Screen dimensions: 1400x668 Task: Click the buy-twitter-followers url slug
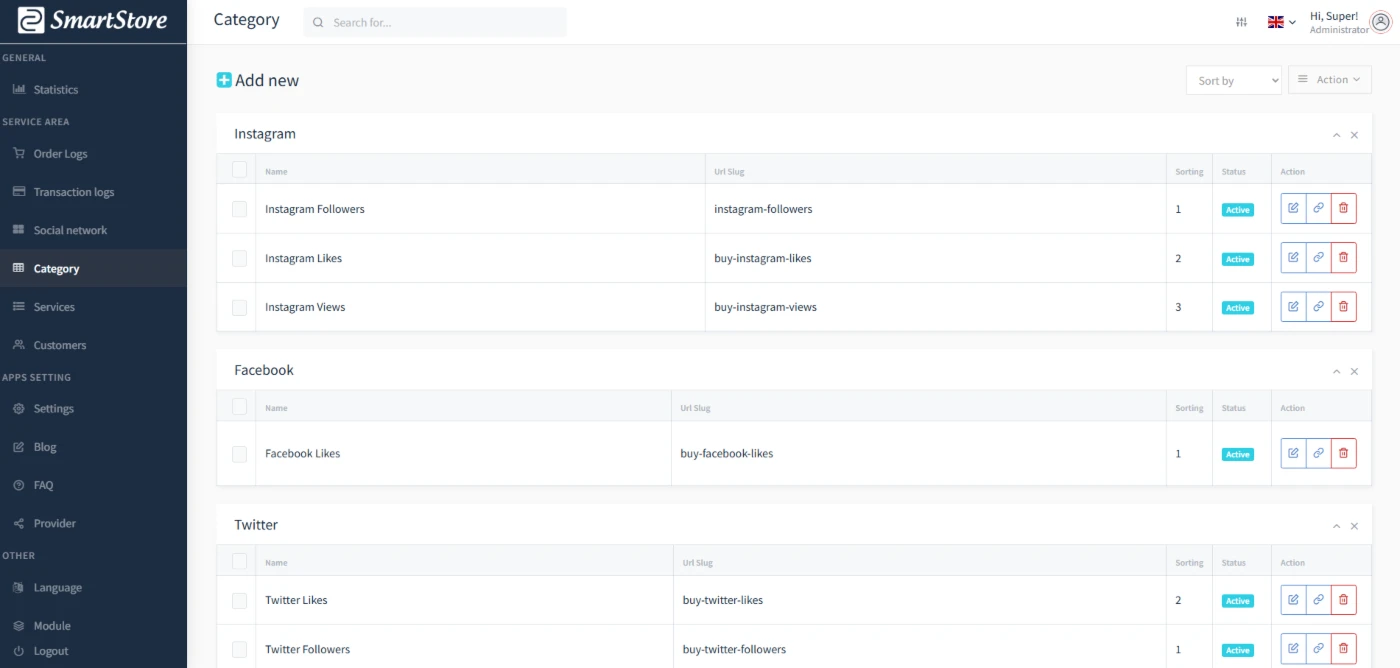coord(734,649)
